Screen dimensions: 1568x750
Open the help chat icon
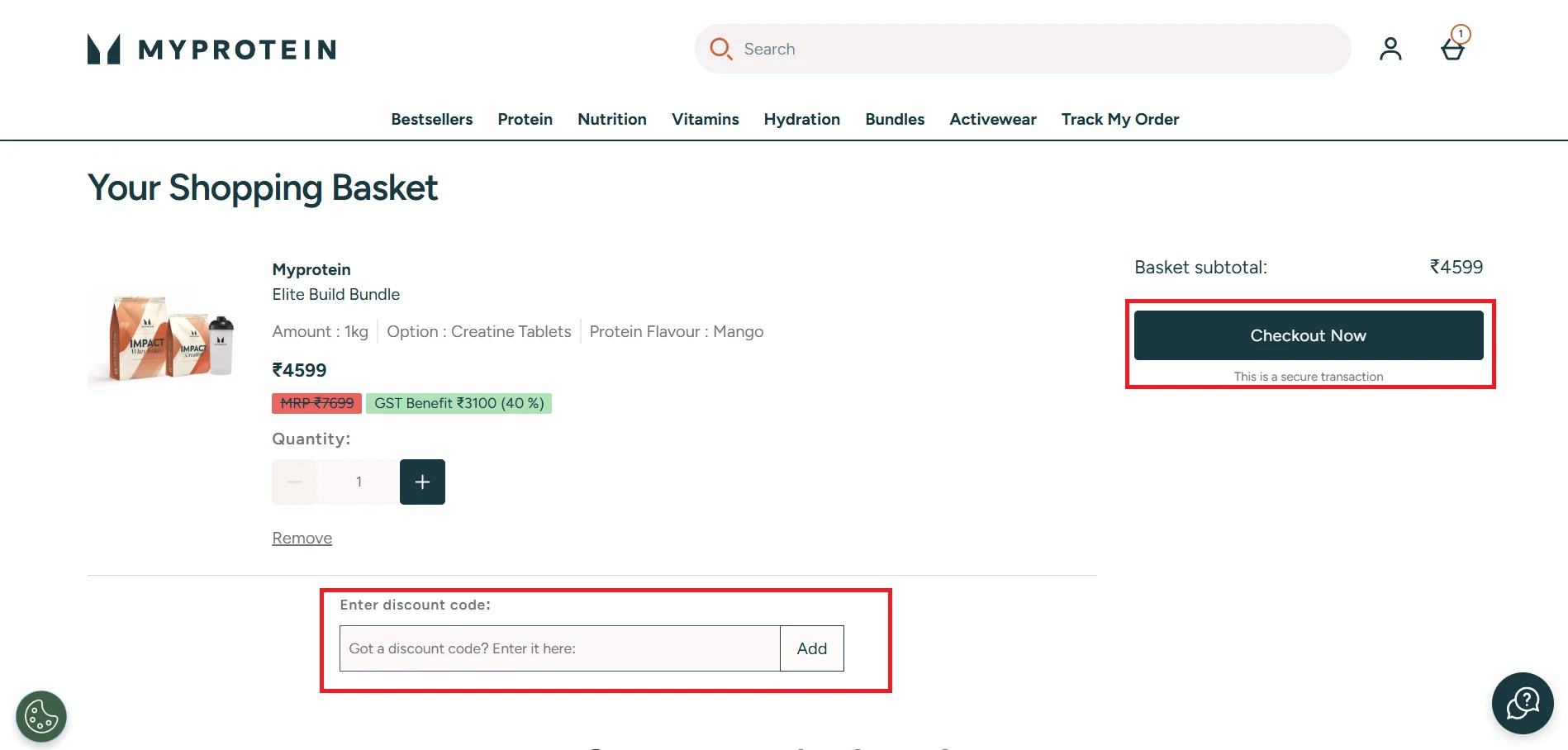[x=1522, y=704]
